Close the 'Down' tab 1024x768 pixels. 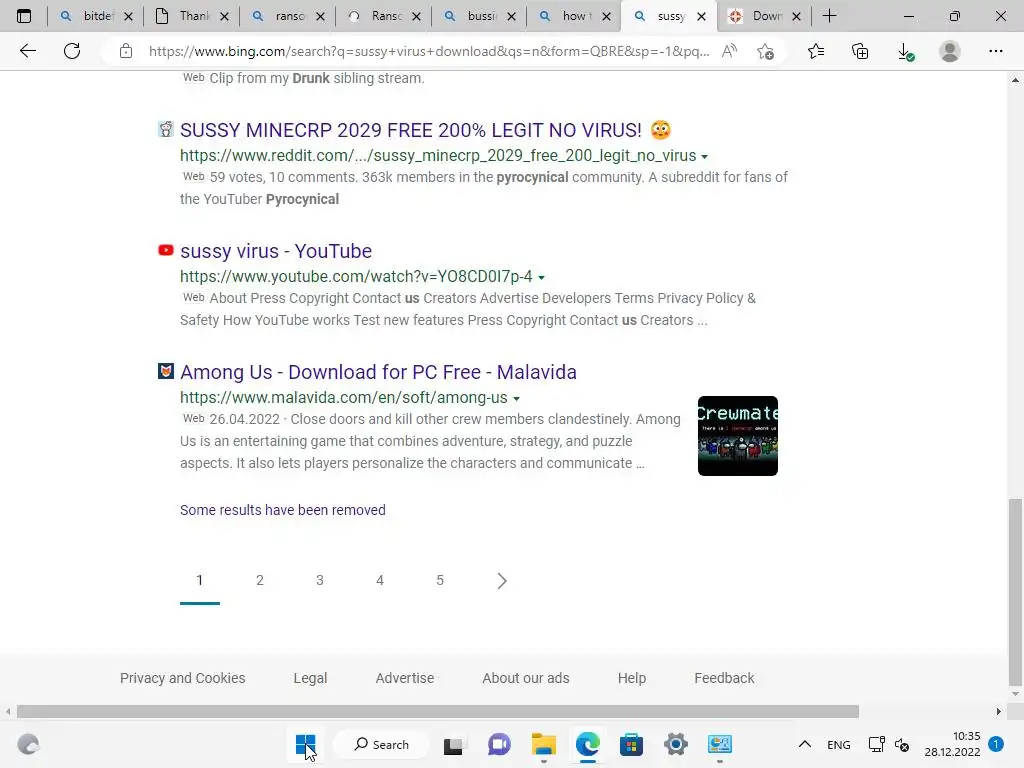(x=796, y=16)
